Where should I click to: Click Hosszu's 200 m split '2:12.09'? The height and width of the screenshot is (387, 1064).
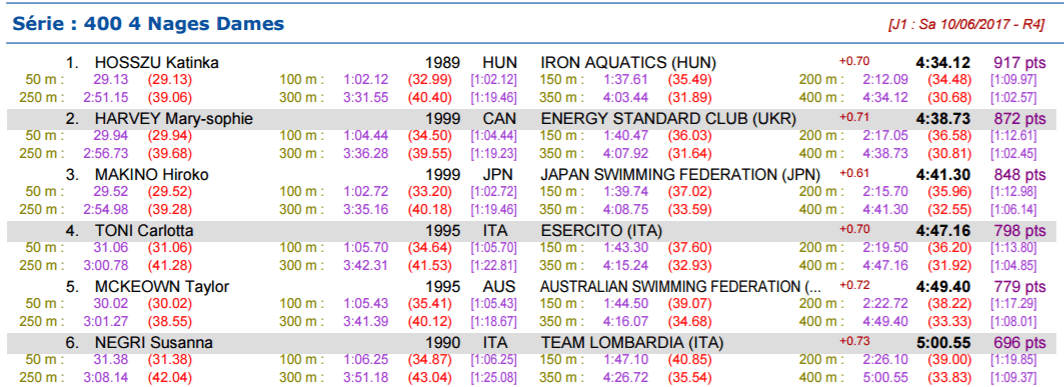click(886, 79)
